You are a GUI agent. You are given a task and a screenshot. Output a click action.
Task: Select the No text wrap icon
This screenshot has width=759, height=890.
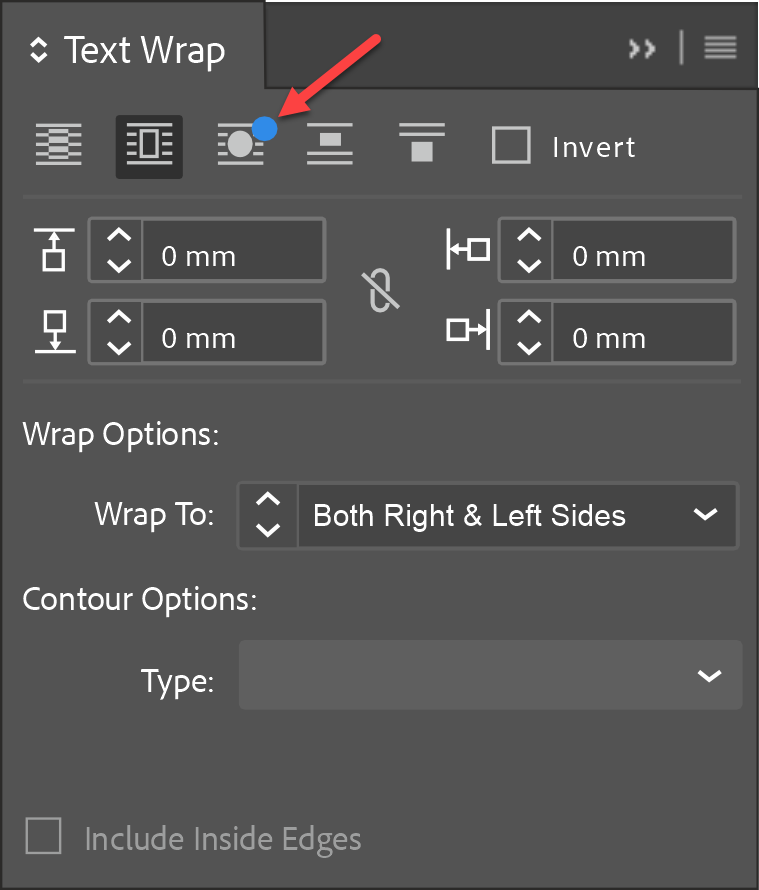click(x=59, y=146)
